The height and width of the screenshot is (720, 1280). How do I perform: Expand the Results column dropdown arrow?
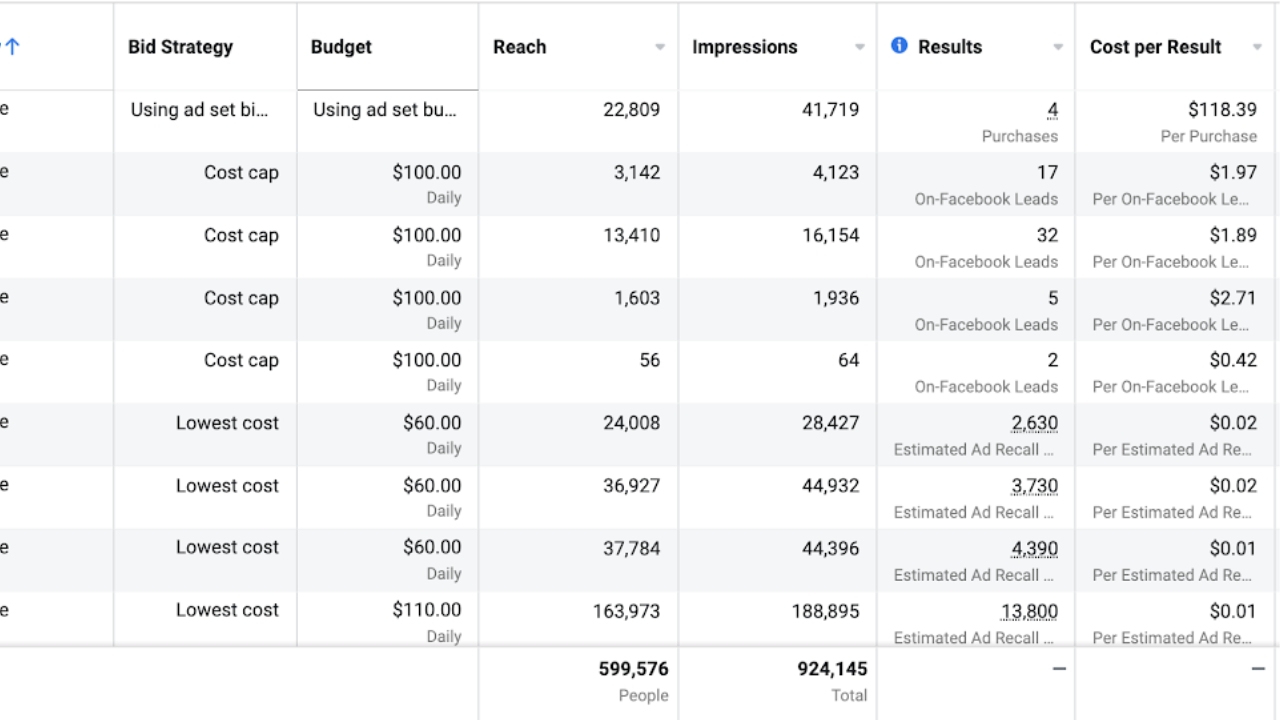(x=1058, y=48)
